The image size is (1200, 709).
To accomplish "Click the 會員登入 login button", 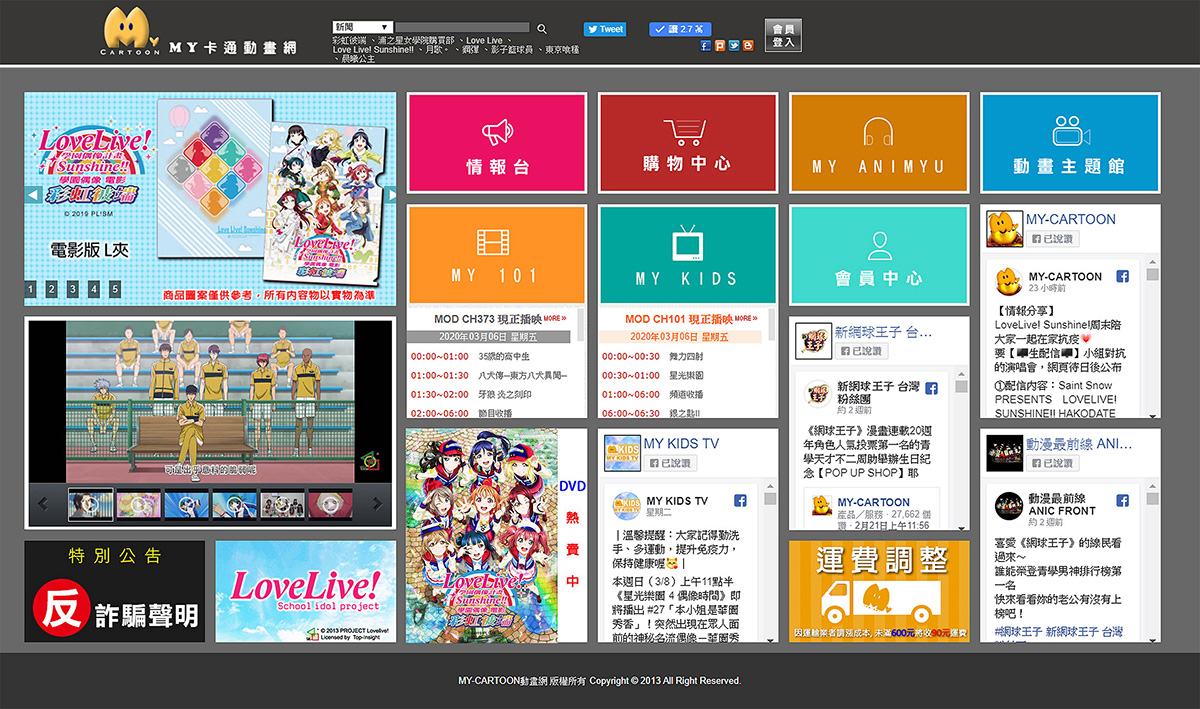I will click(x=783, y=35).
